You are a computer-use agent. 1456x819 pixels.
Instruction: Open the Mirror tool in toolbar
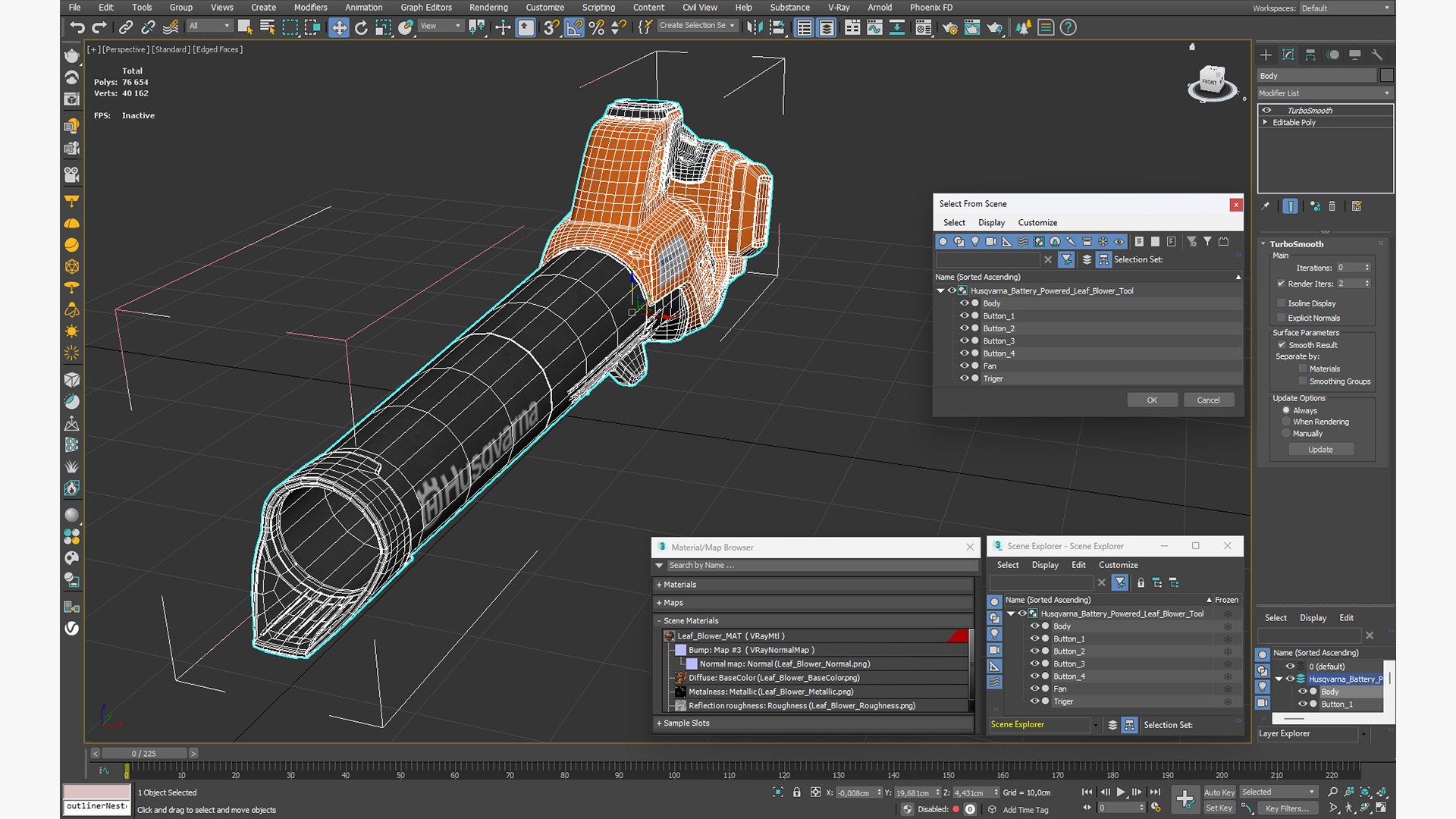(755, 28)
